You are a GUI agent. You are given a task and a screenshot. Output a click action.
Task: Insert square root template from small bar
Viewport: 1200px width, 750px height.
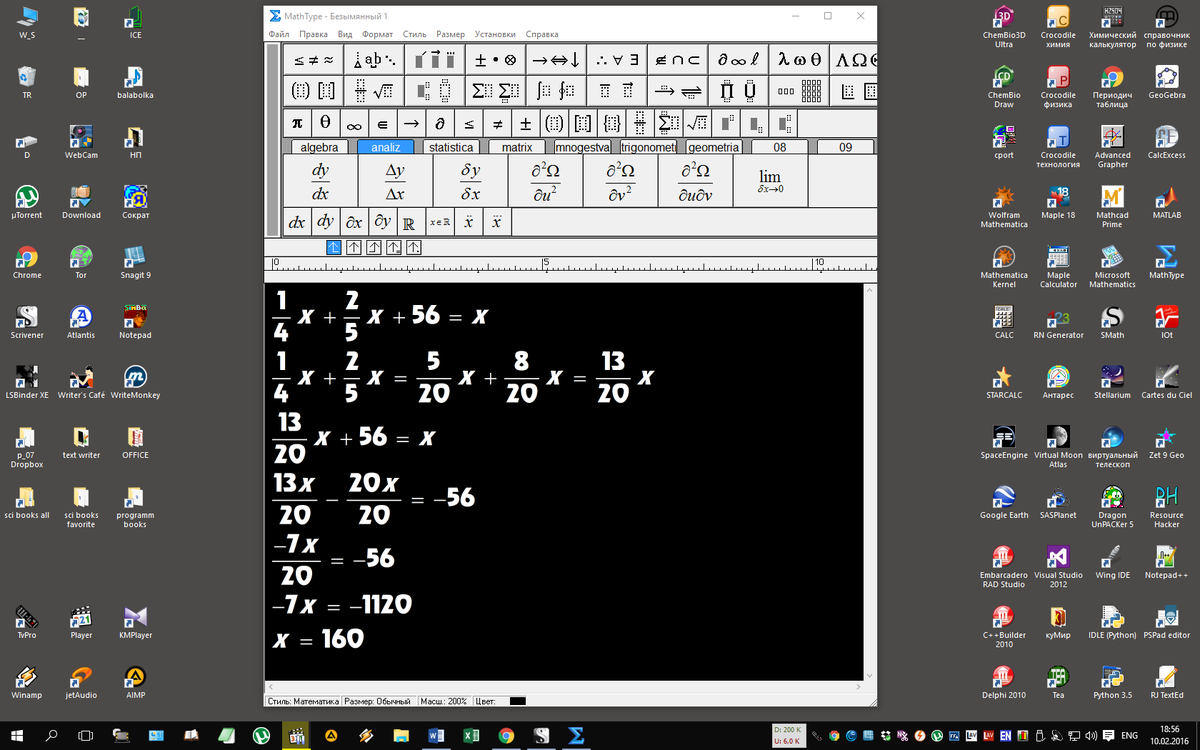click(698, 123)
